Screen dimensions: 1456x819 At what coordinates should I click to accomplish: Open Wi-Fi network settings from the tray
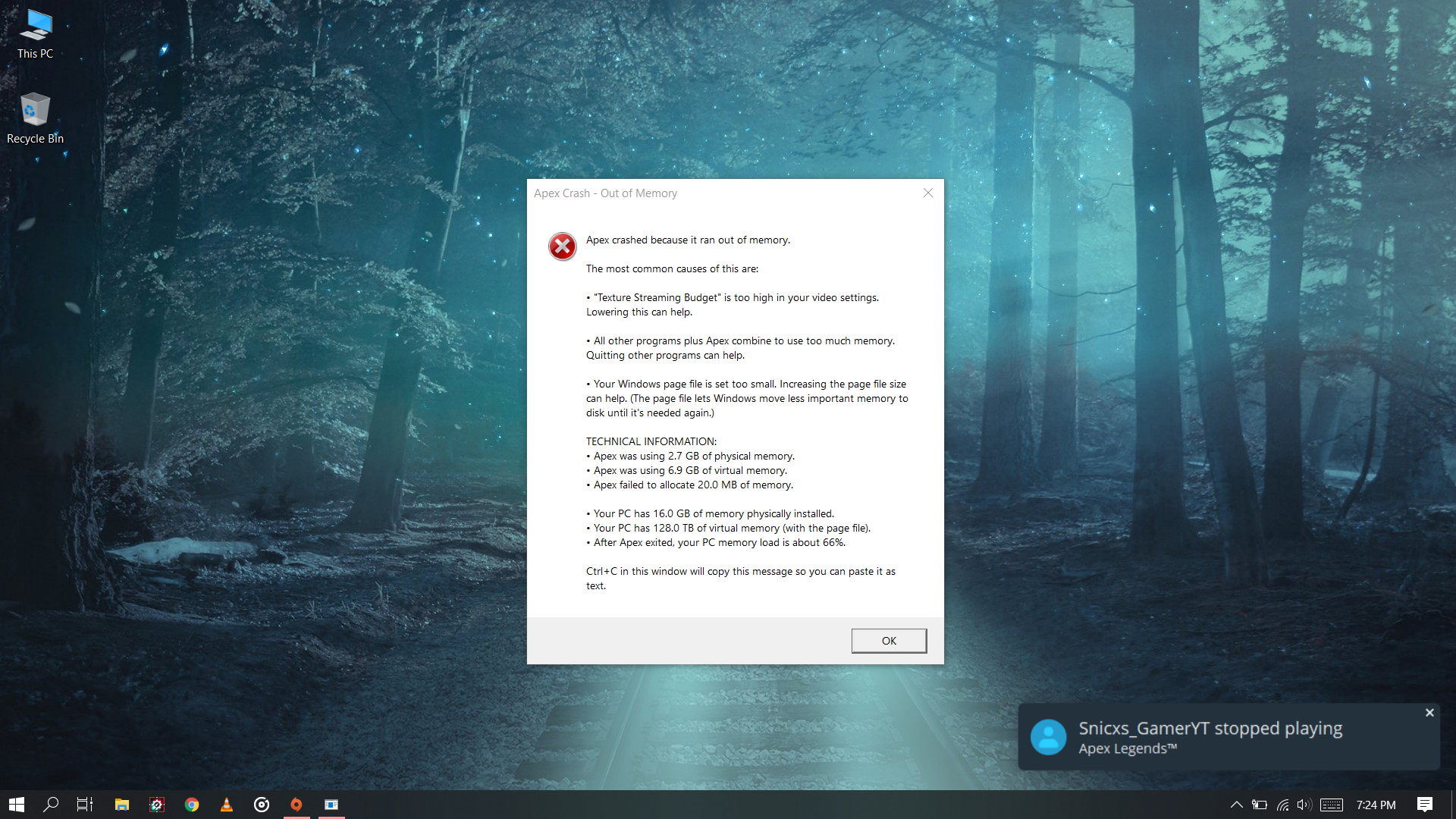pyautogui.click(x=1282, y=805)
